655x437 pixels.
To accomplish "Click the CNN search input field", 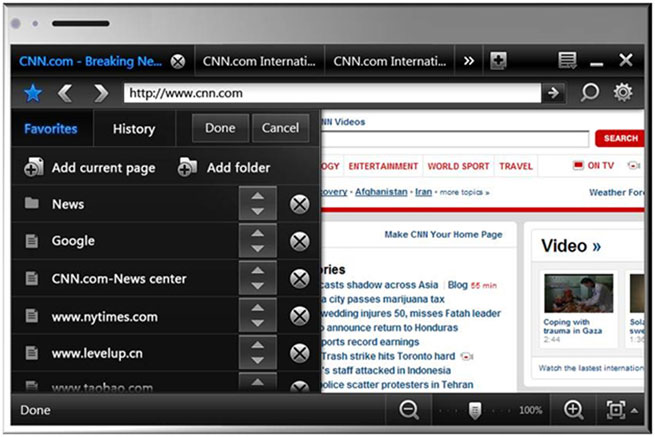I will [454, 139].
